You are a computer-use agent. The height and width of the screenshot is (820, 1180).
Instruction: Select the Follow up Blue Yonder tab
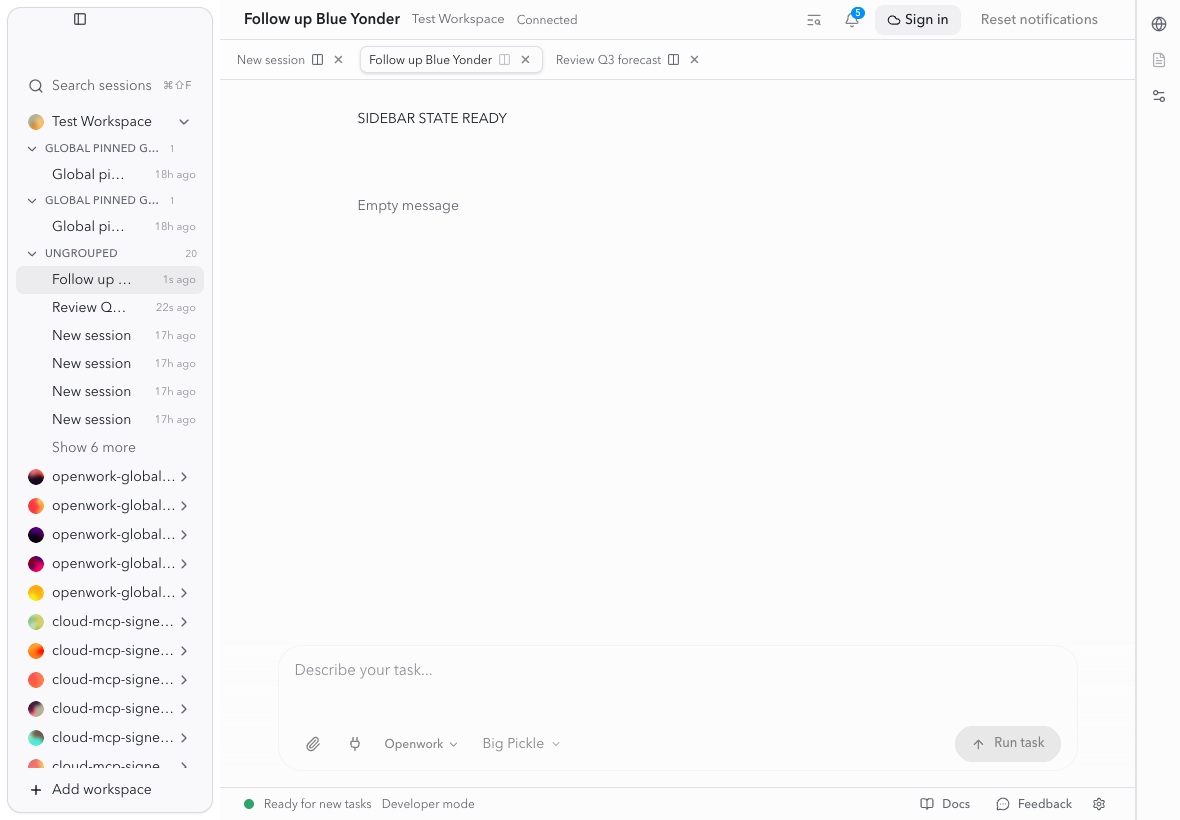pyautogui.click(x=430, y=59)
